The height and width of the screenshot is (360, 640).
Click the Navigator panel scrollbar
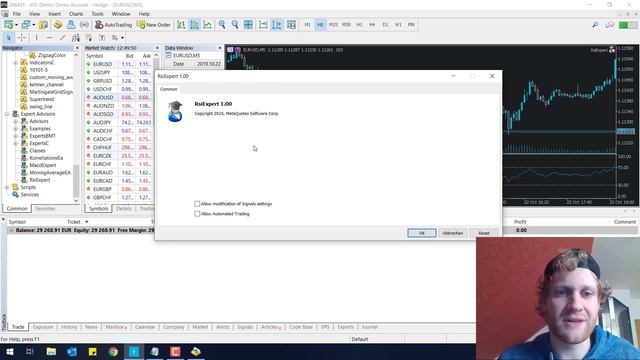click(x=76, y=181)
